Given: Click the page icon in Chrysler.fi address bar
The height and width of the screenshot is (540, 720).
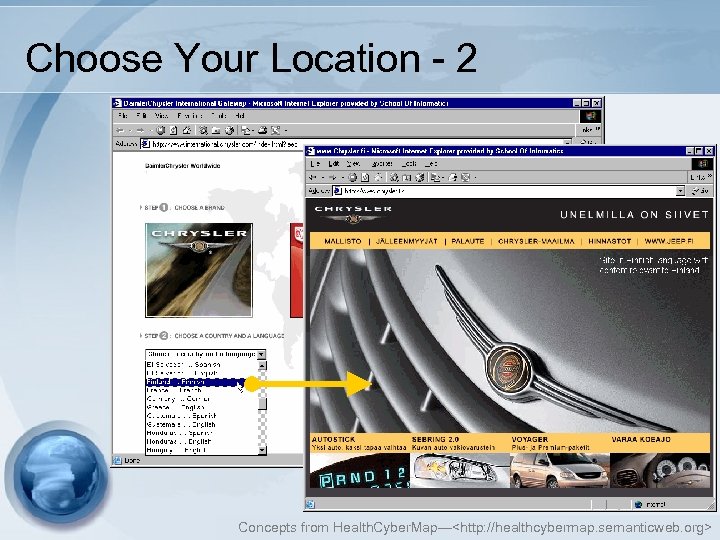Looking at the screenshot, I should click(338, 191).
